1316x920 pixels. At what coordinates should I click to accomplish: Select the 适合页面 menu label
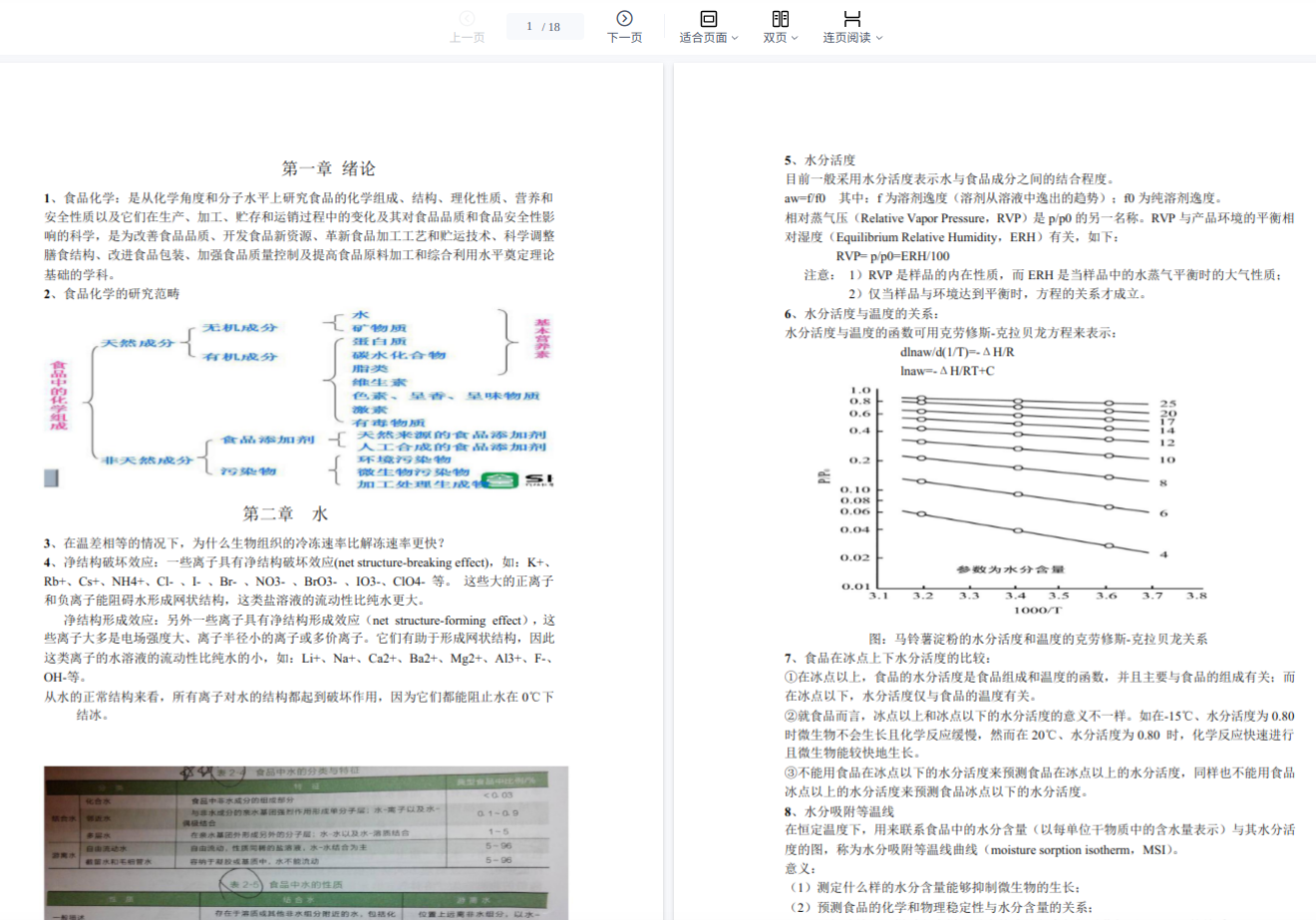703,38
